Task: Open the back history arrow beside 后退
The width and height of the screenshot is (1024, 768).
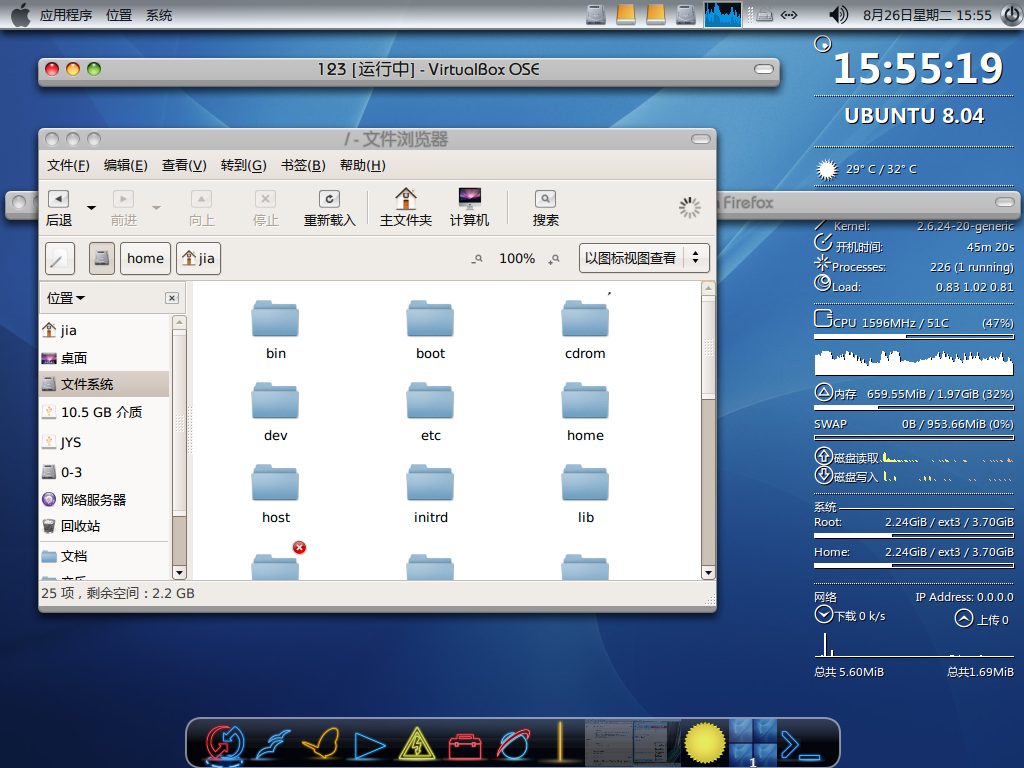Action: point(91,208)
